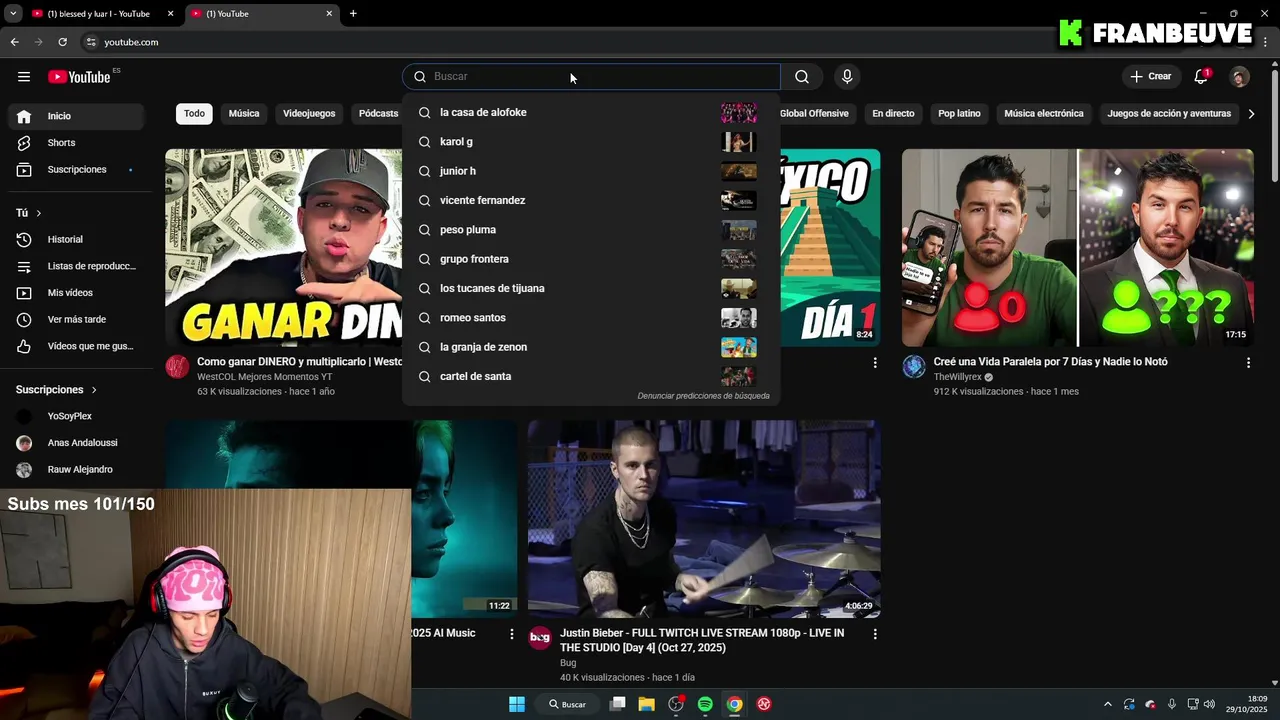Open the YouTube hamburger guide menu
This screenshot has width=1280, height=720.
[x=24, y=77]
